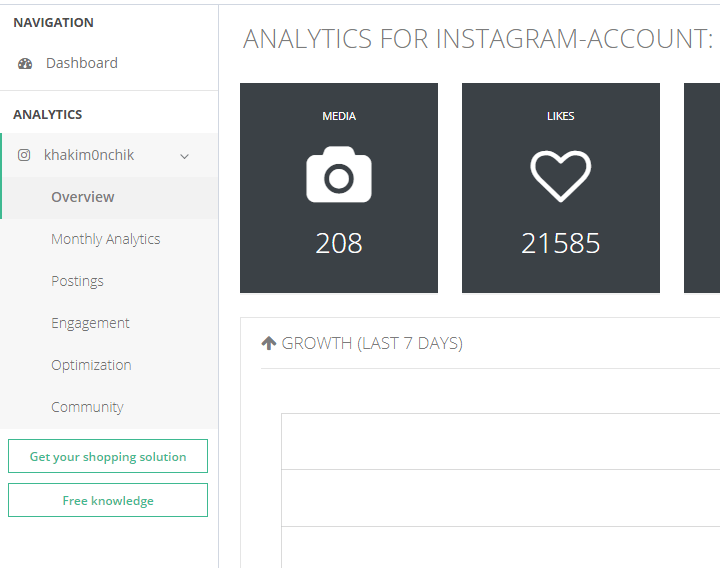Click the heart icon in the Likes tile
Screen dimensions: 720x568
click(560, 175)
